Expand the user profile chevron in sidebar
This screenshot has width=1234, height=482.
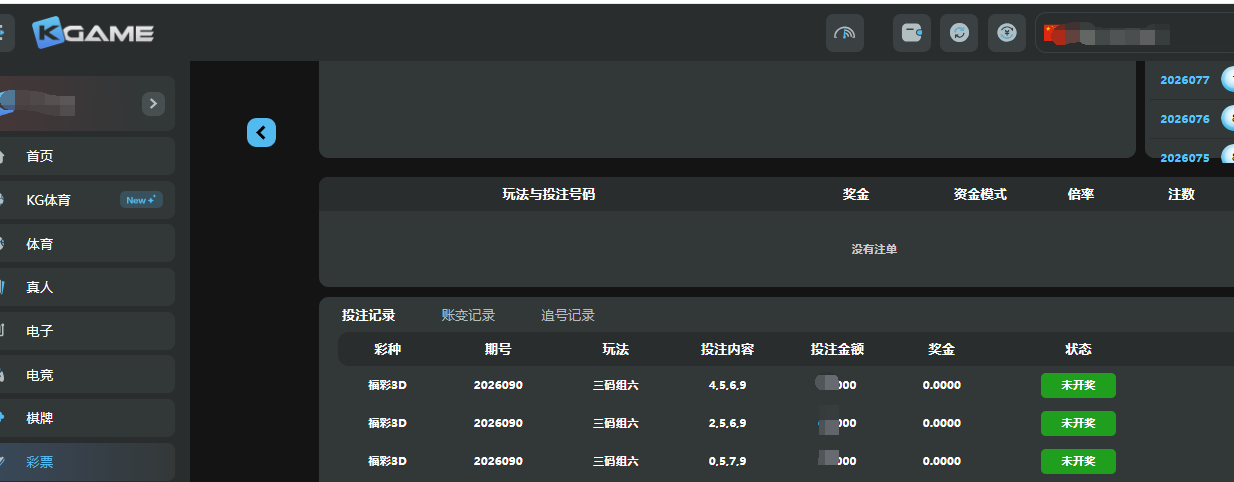tap(153, 103)
